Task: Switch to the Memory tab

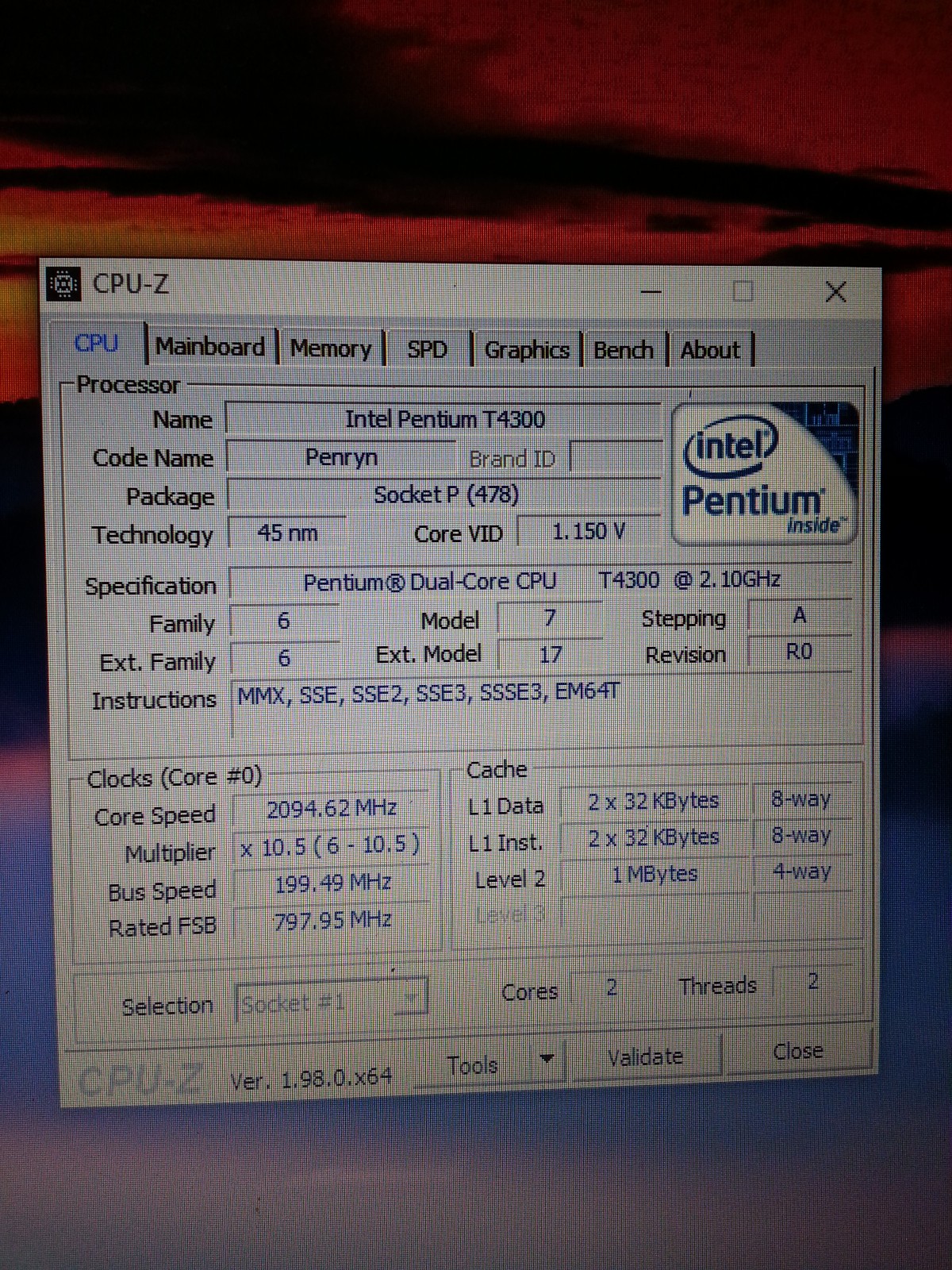Action: 331,348
